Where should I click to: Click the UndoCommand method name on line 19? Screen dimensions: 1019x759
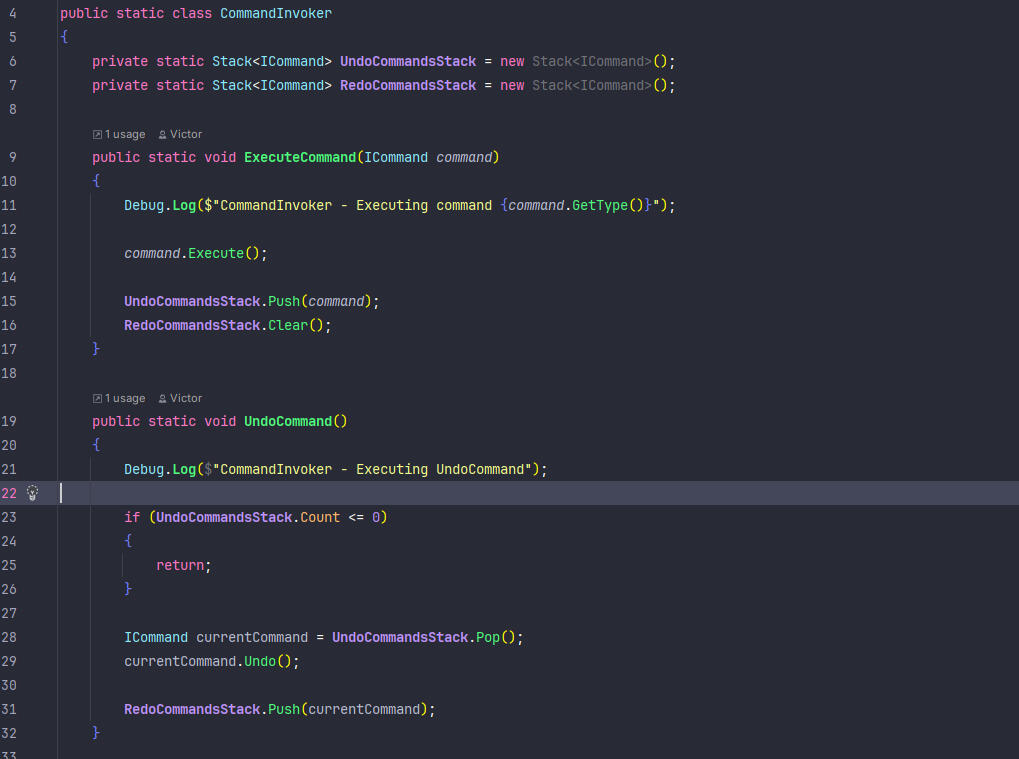pyautogui.click(x=288, y=421)
